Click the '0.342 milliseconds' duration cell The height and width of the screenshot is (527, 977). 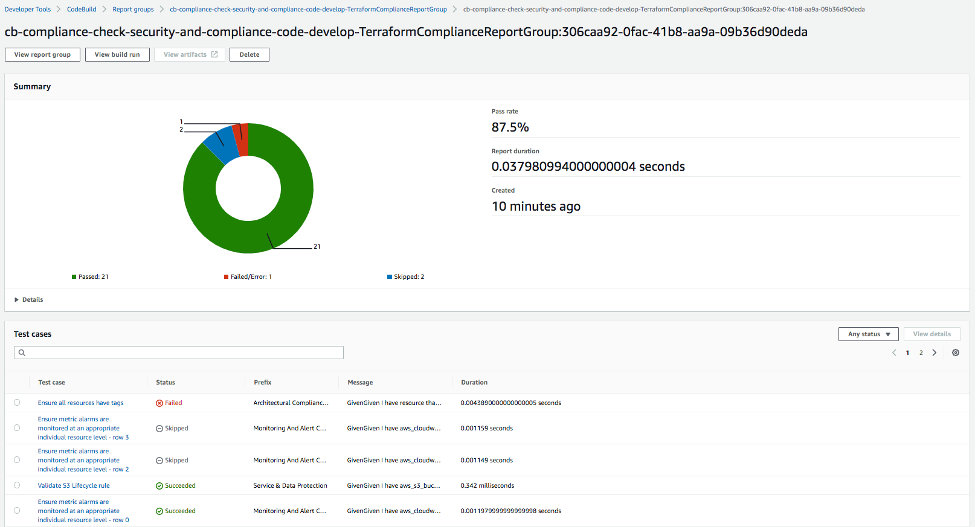487,486
